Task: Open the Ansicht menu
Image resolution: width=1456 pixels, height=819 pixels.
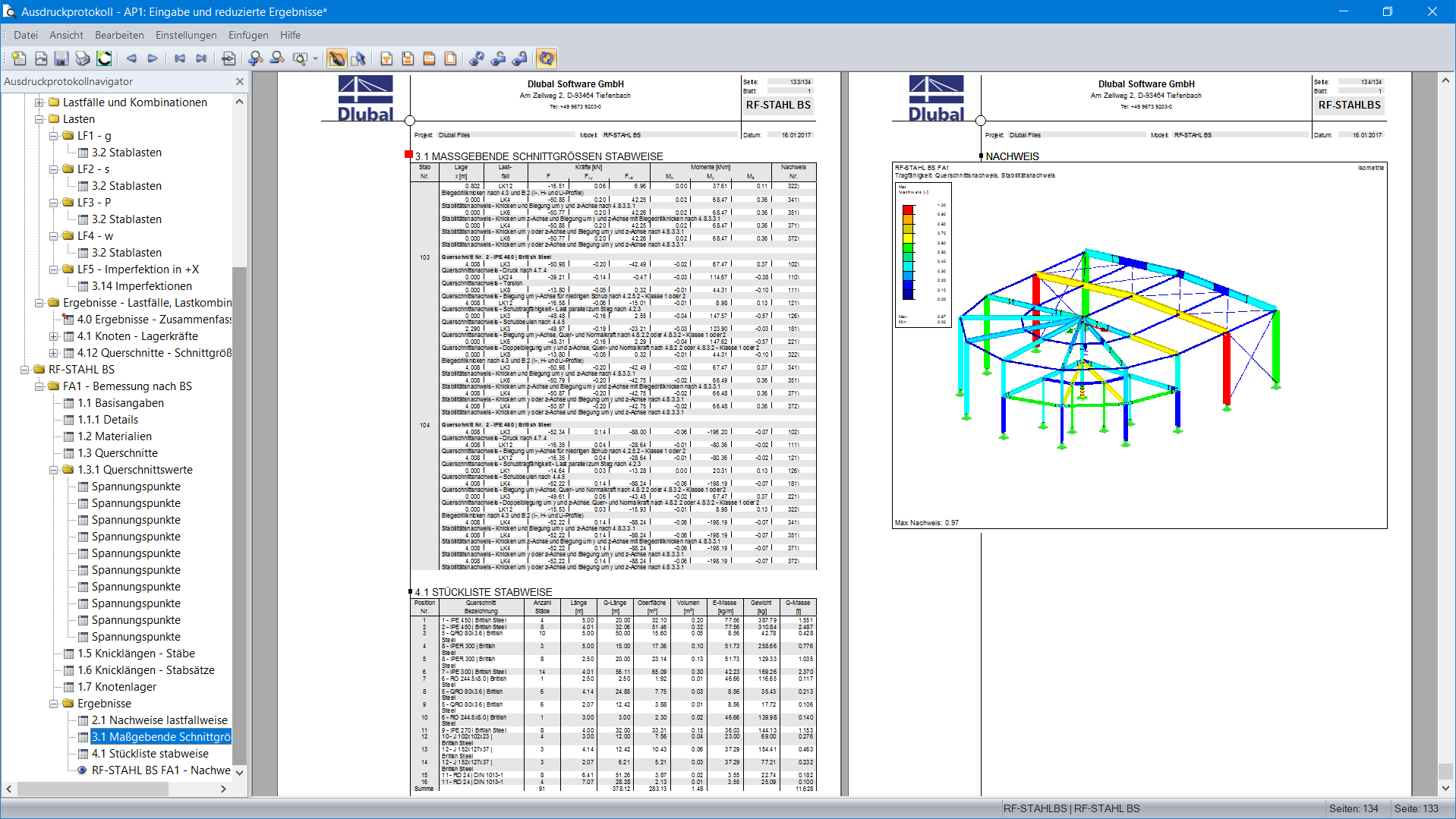Action: [x=67, y=35]
